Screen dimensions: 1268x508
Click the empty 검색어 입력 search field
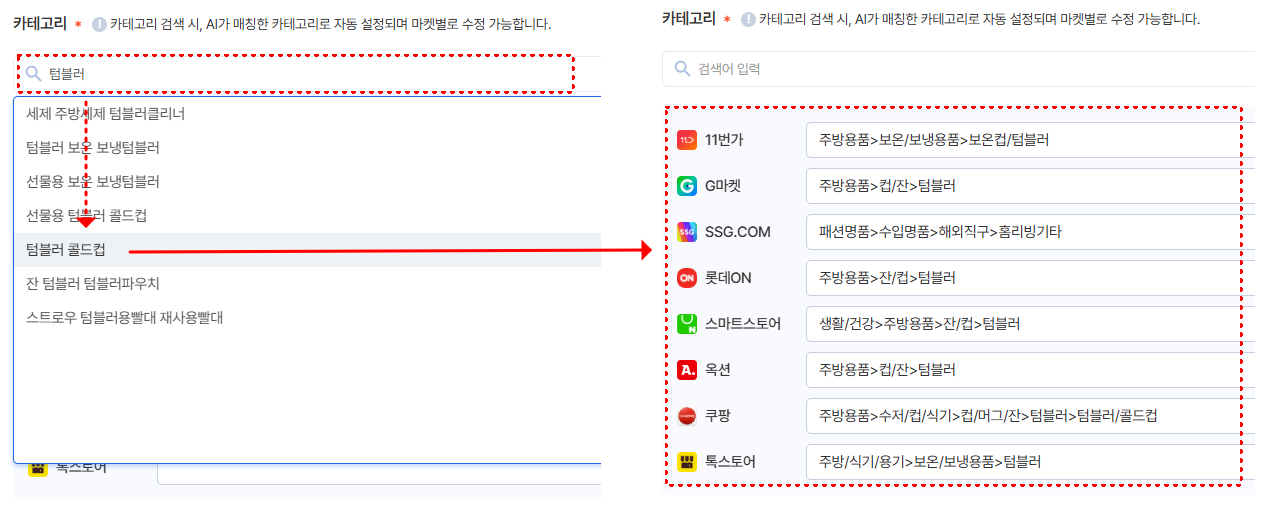click(x=958, y=69)
